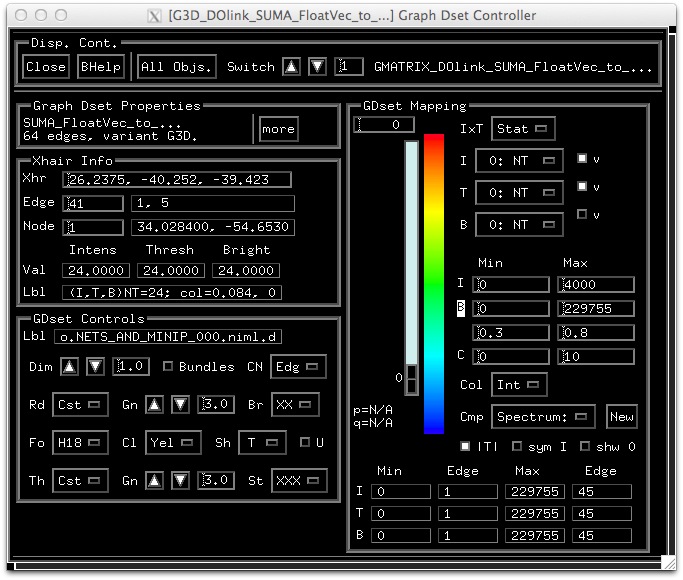
Task: Enable the sym I checkbox
Action: [x=517, y=446]
